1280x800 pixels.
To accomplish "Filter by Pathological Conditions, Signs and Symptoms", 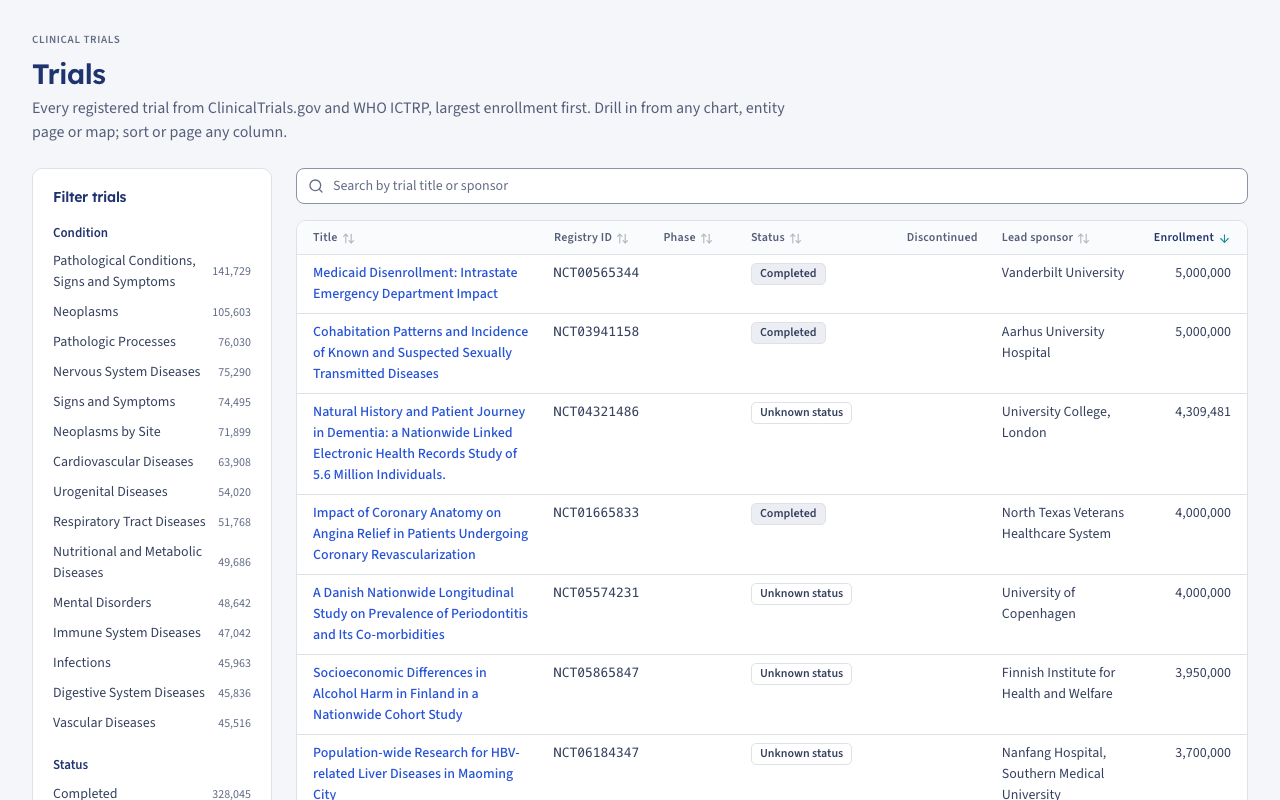I will [x=152, y=271].
